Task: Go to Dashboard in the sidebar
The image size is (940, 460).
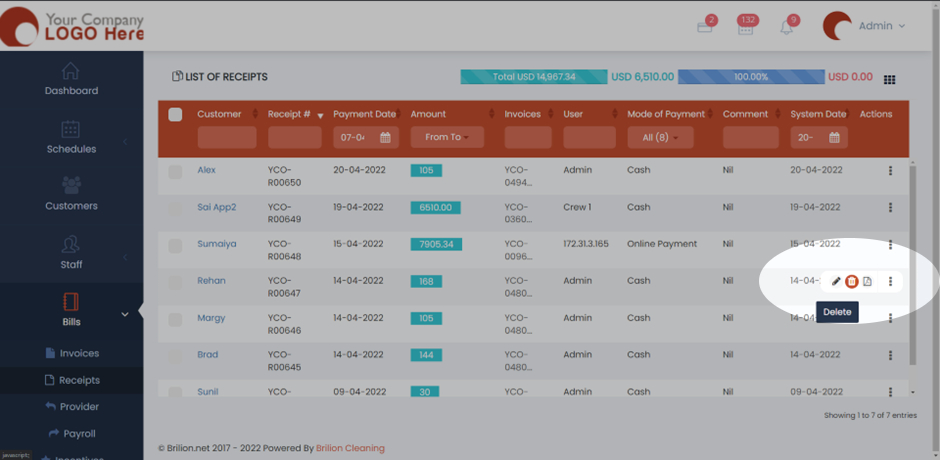Action: (x=71, y=79)
